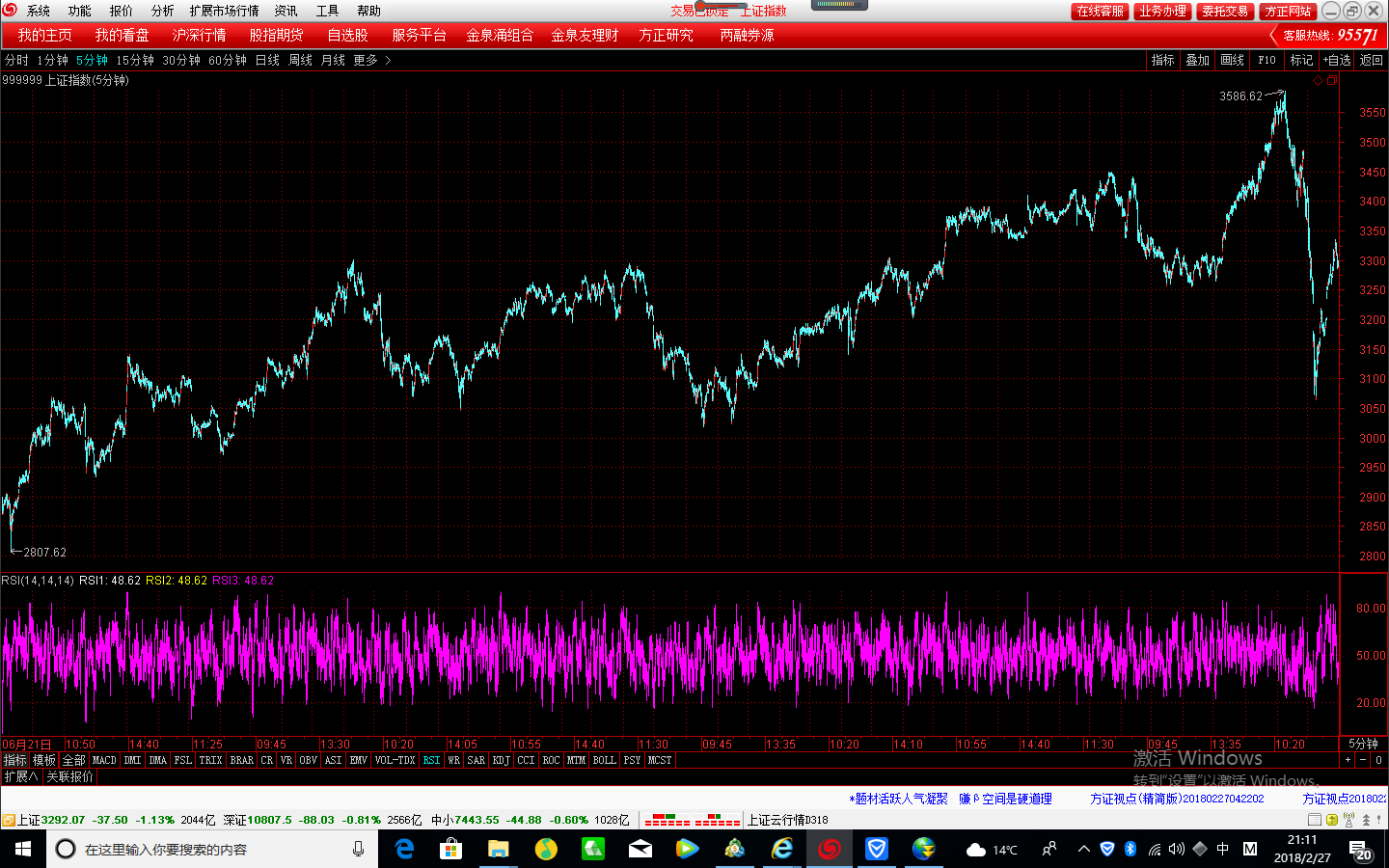The height and width of the screenshot is (868, 1389).
Task: Click the red diamond icon above the chart
Action: pyautogui.click(x=1318, y=81)
